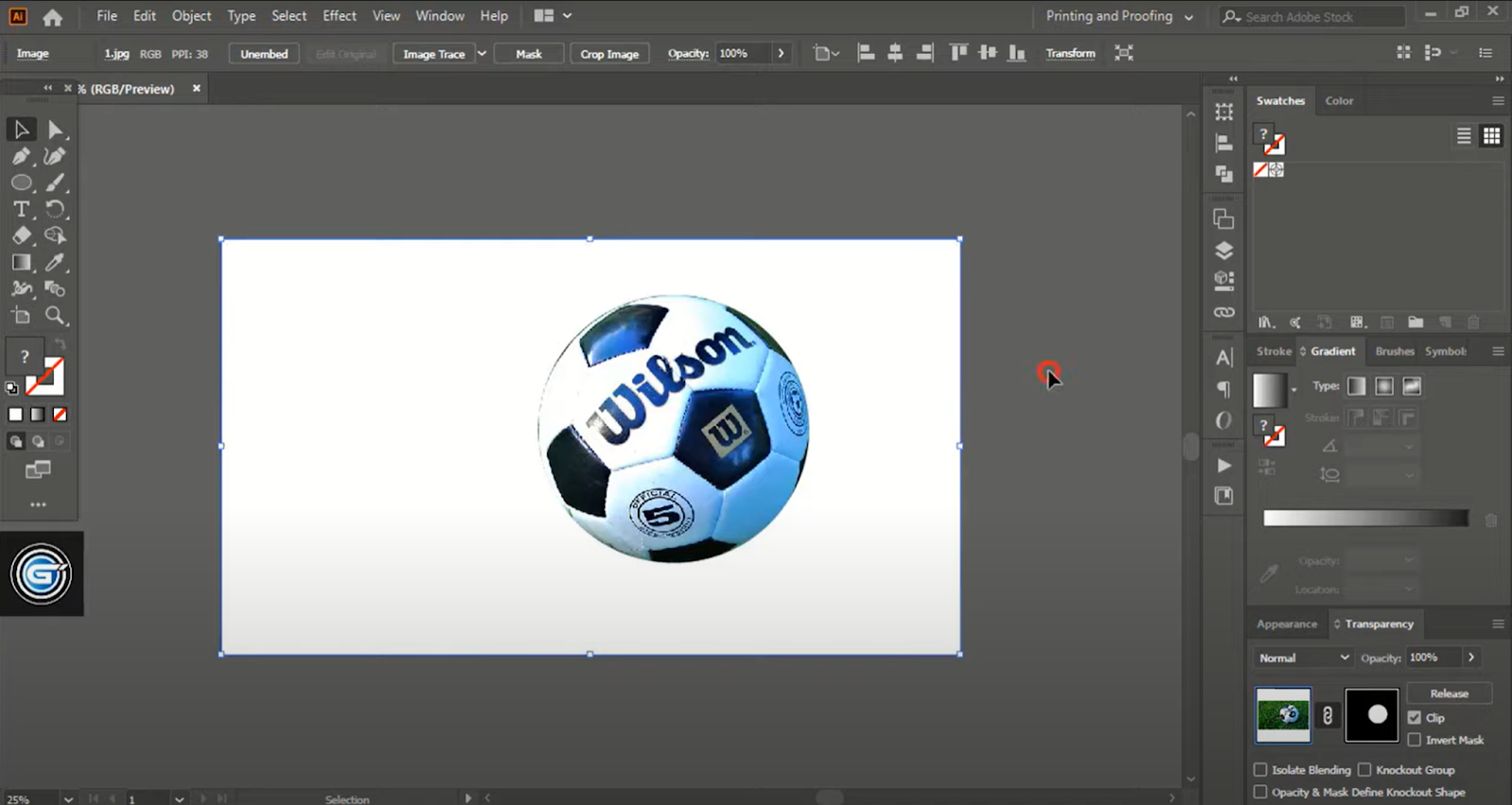
Task: Open the Window menu
Action: click(x=440, y=16)
